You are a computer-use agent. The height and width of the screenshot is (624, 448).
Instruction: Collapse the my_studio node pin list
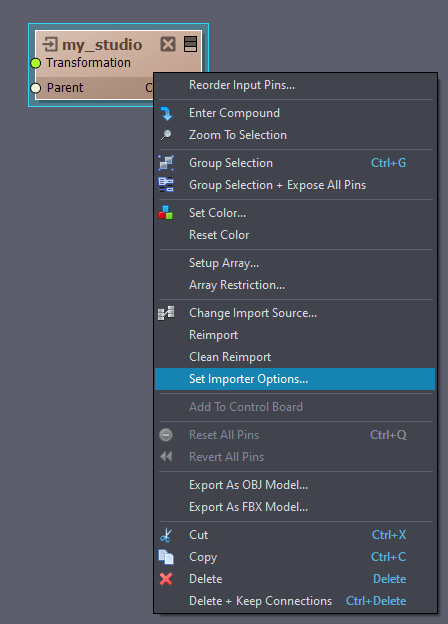tap(191, 44)
